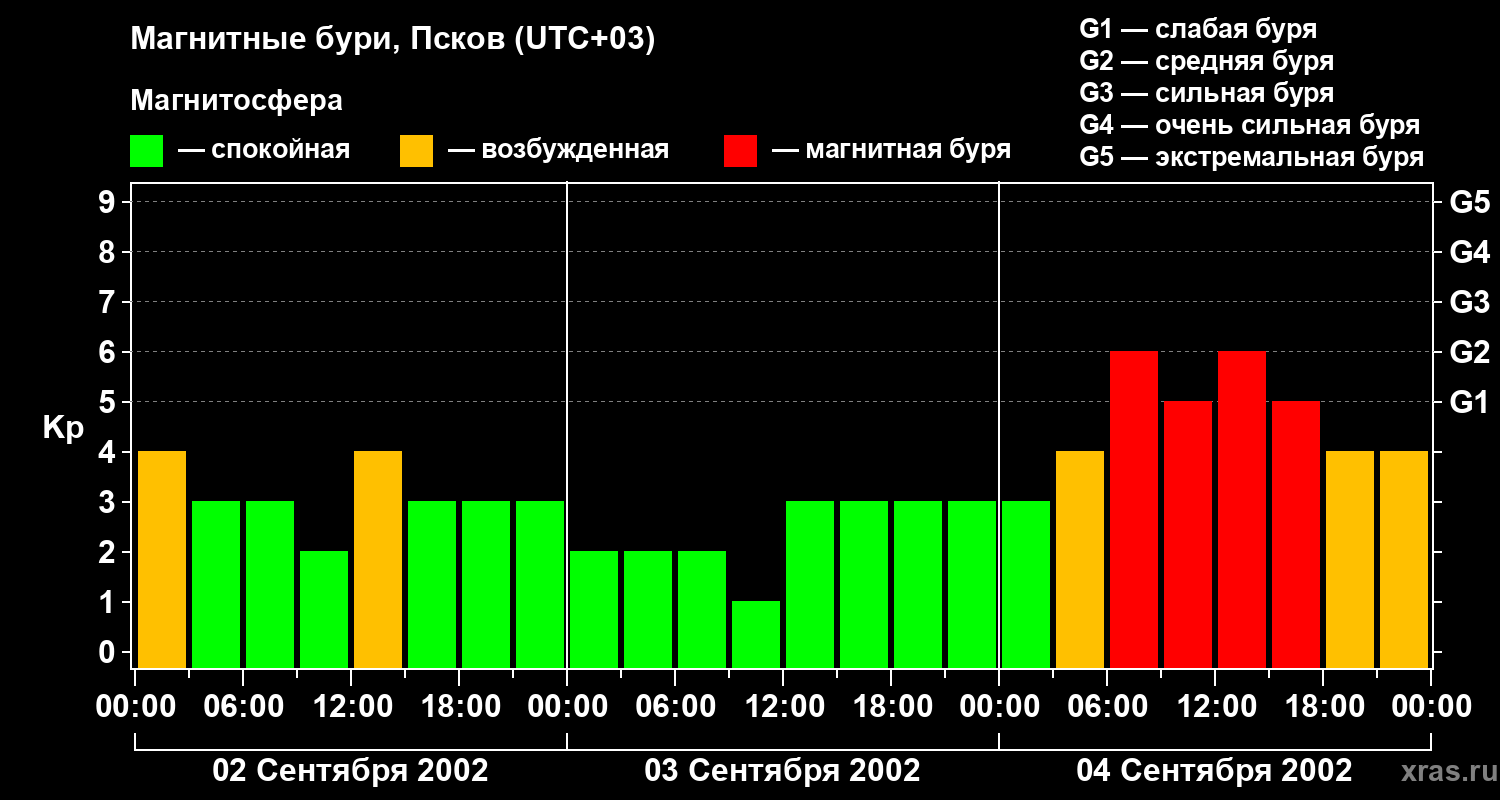Click the orange bar starting at 12:00 on 02 Сентября
The image size is (1500, 800).
(378, 559)
